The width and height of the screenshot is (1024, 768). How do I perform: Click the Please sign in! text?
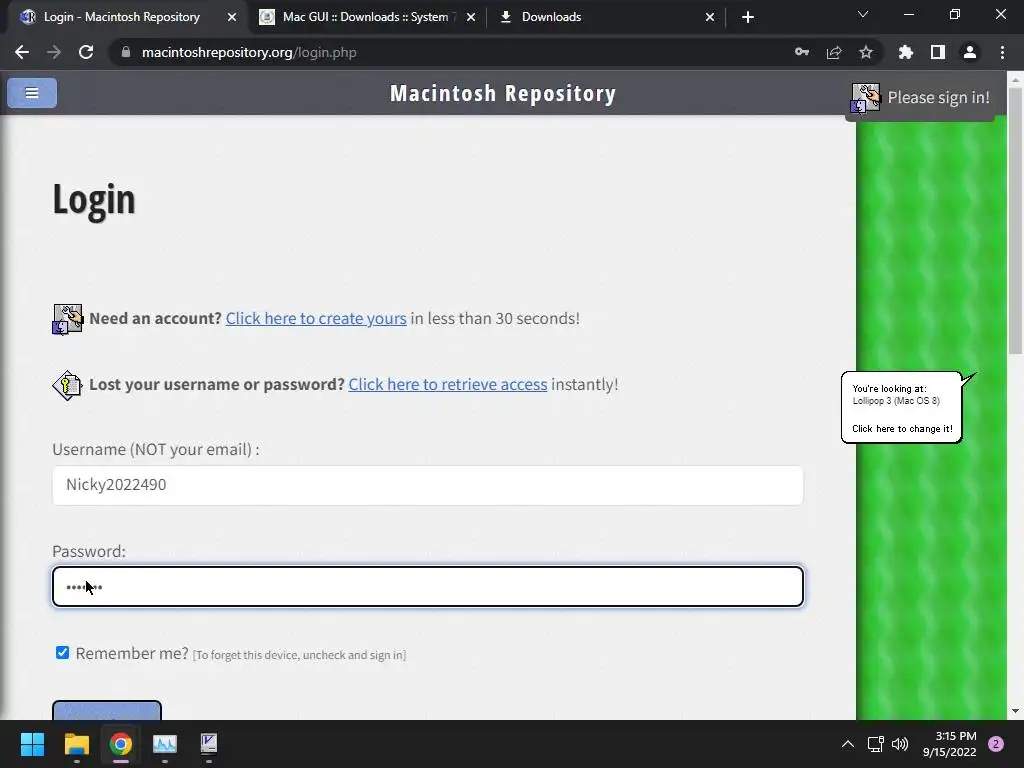coord(938,97)
